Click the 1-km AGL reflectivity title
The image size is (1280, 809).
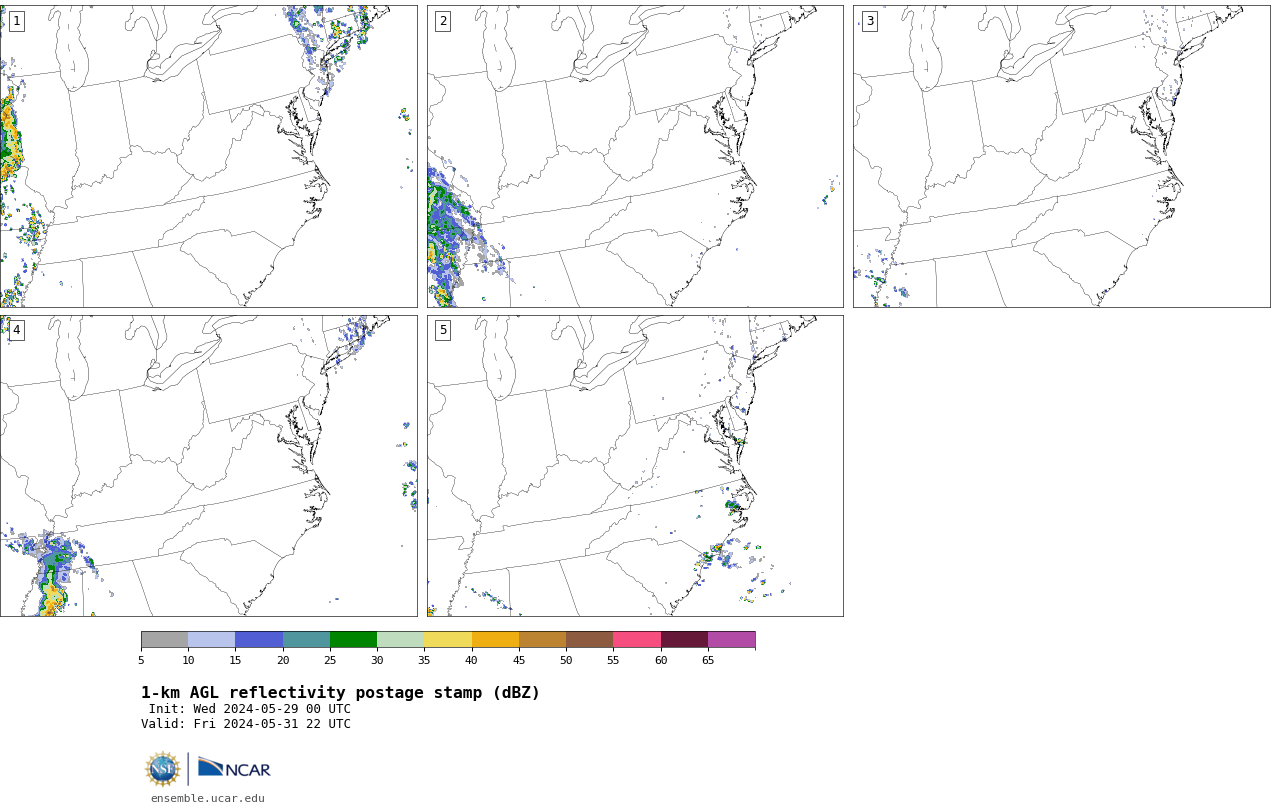(340, 693)
